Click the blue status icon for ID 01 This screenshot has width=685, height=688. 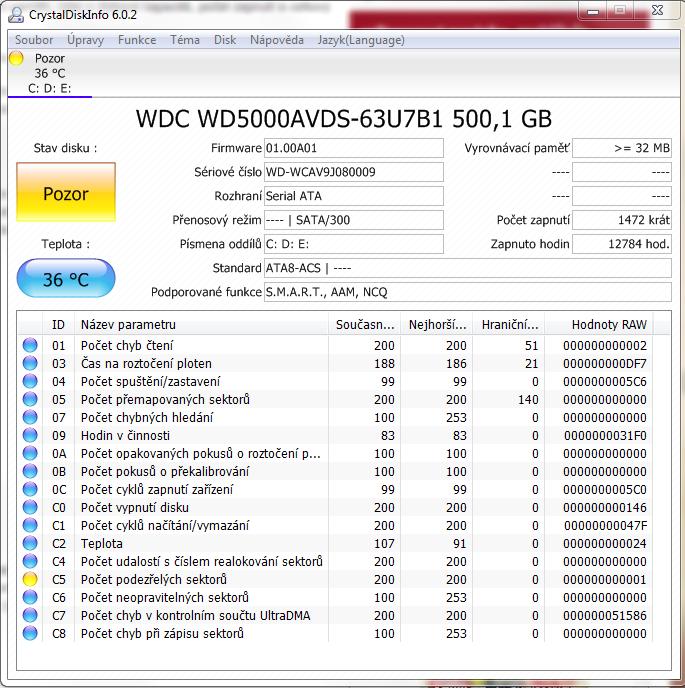pyautogui.click(x=30, y=345)
